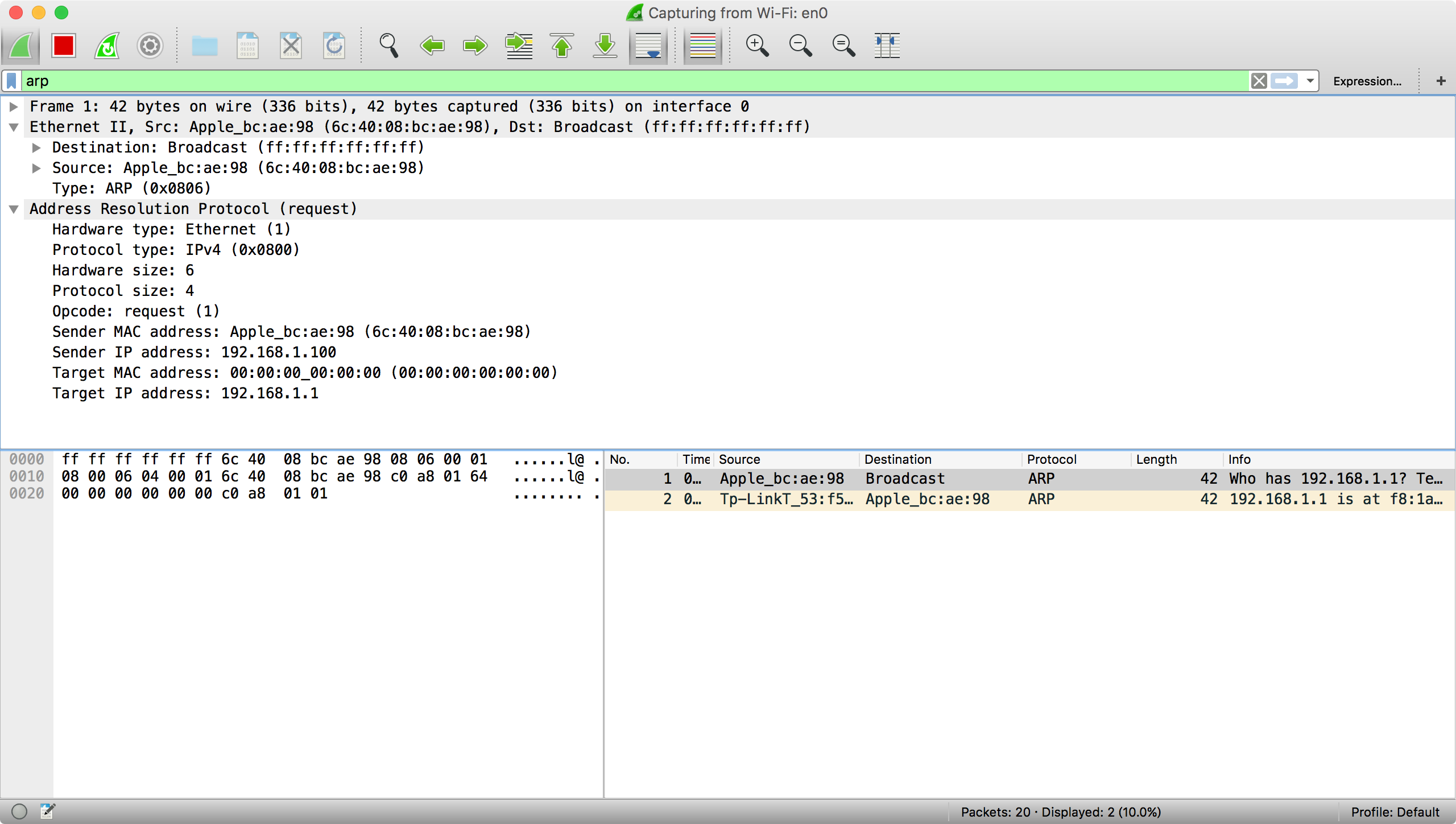Viewport: 1456px width, 824px height.
Task: Toggle the display filter bookmark
Action: tap(11, 81)
